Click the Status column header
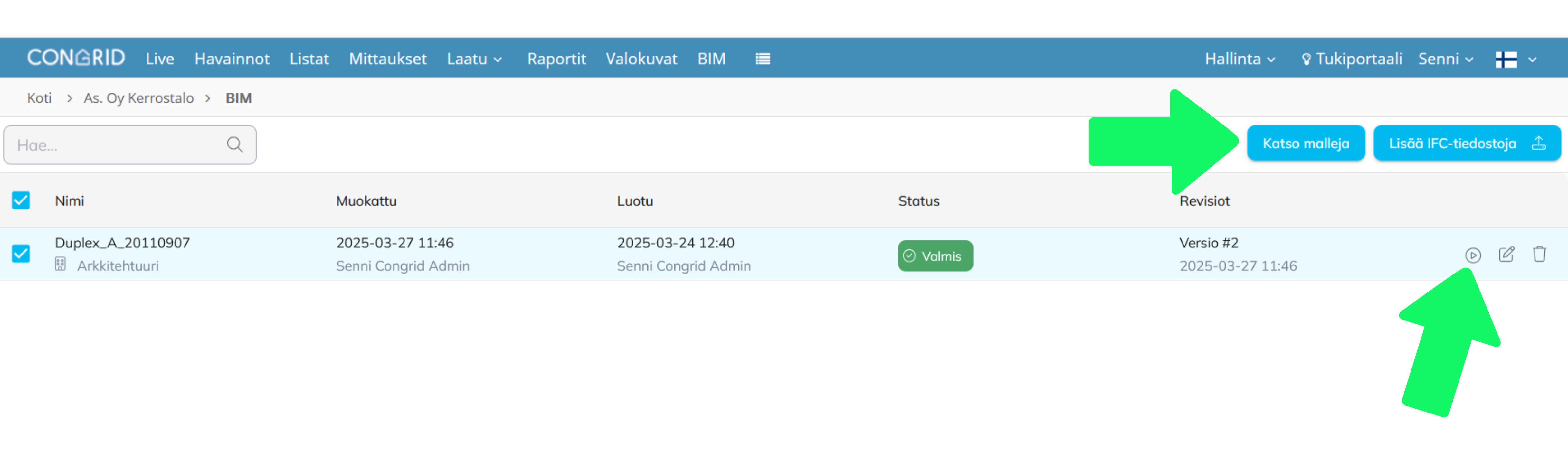 pyautogui.click(x=918, y=201)
